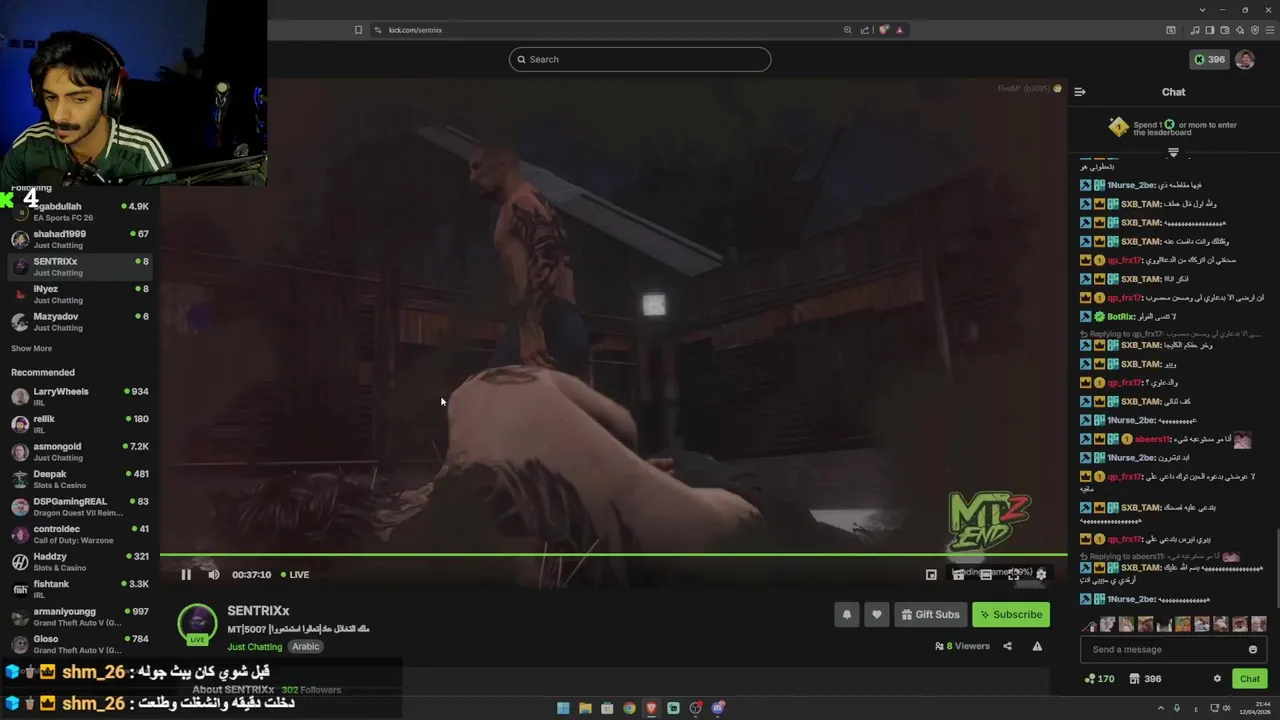This screenshot has height=720, width=1280.
Task: Open browser zoom magnifier icon
Action: tap(848, 30)
